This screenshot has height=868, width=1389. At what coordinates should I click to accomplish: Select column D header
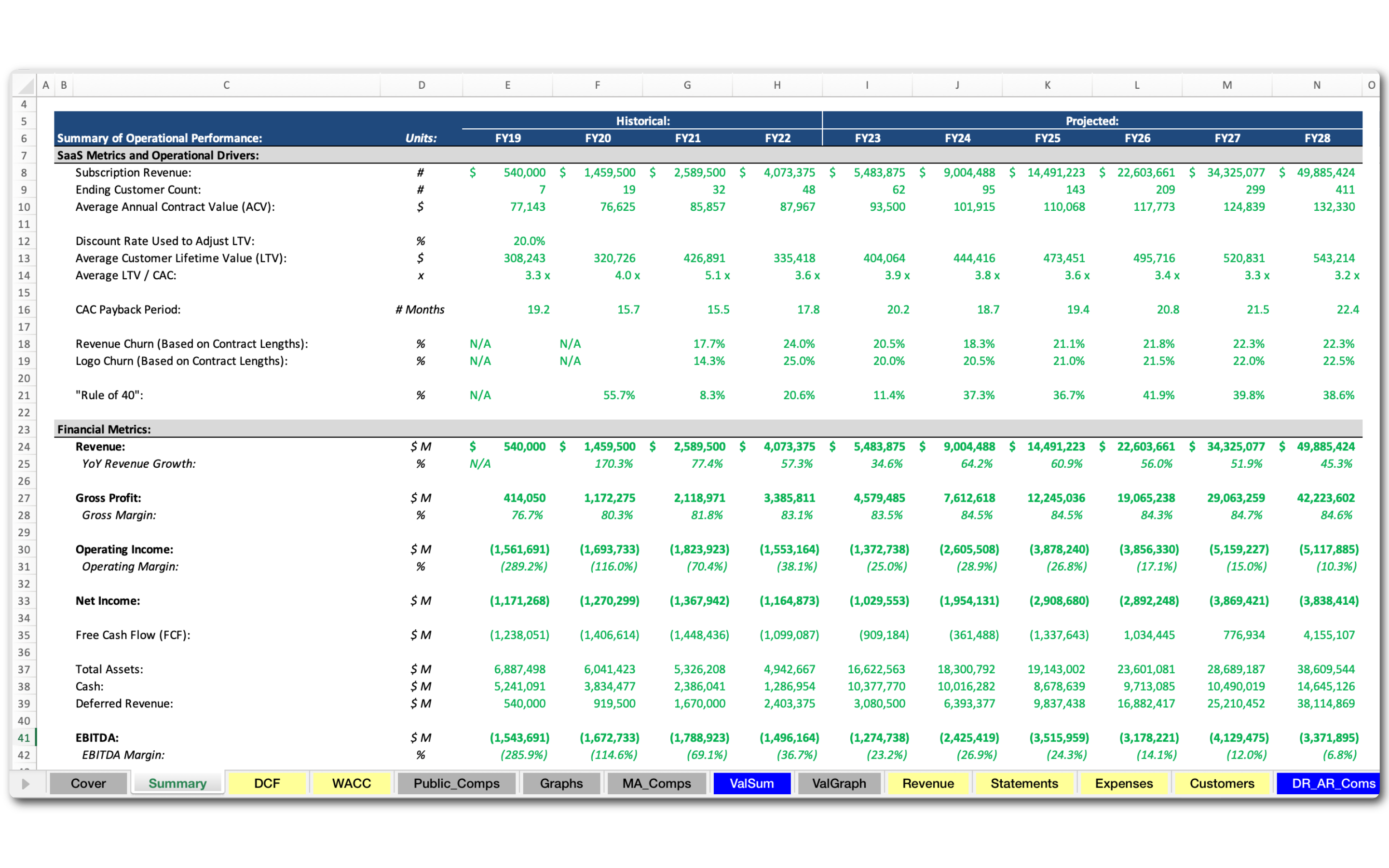(422, 84)
